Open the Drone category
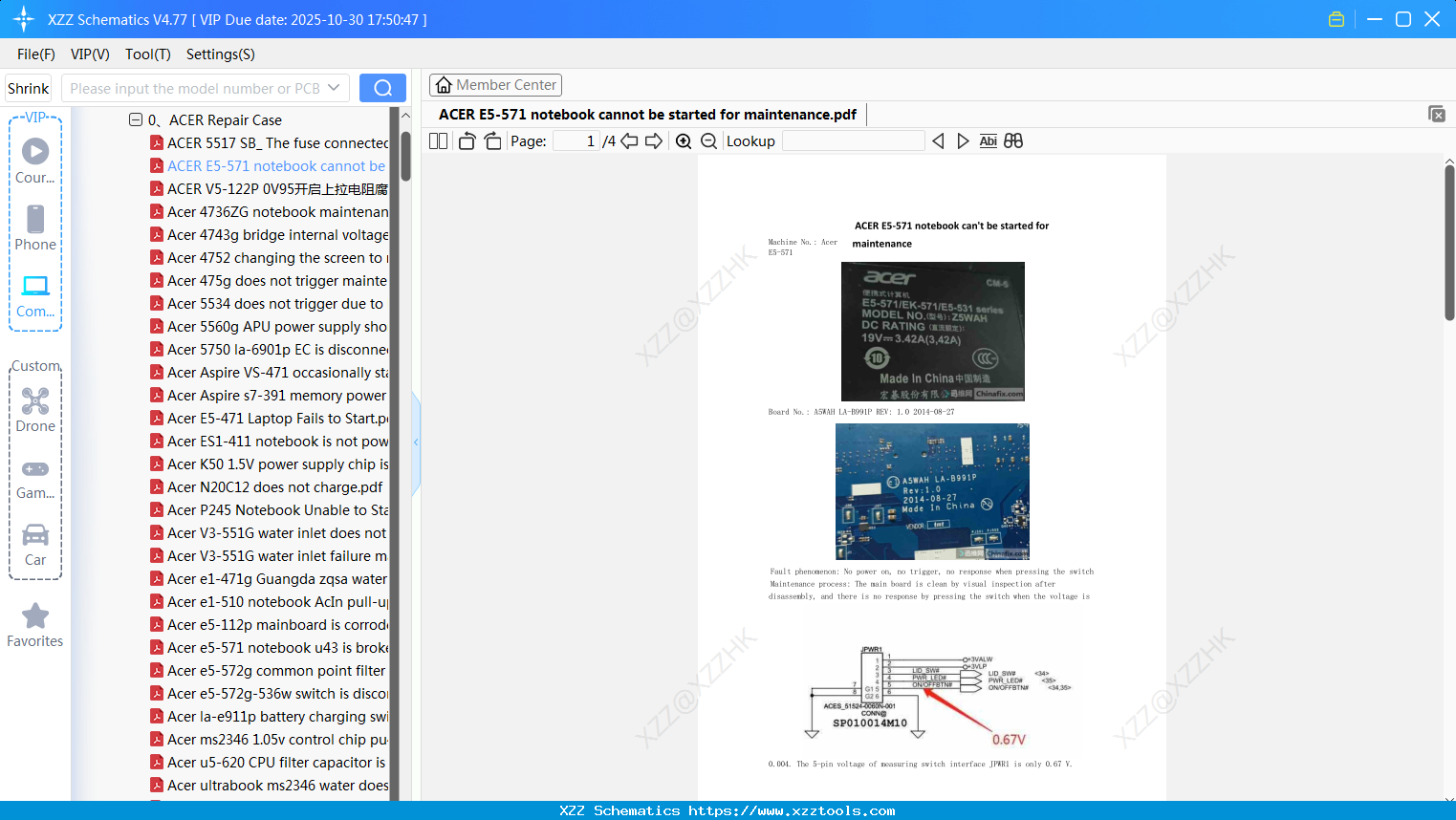 [x=35, y=409]
